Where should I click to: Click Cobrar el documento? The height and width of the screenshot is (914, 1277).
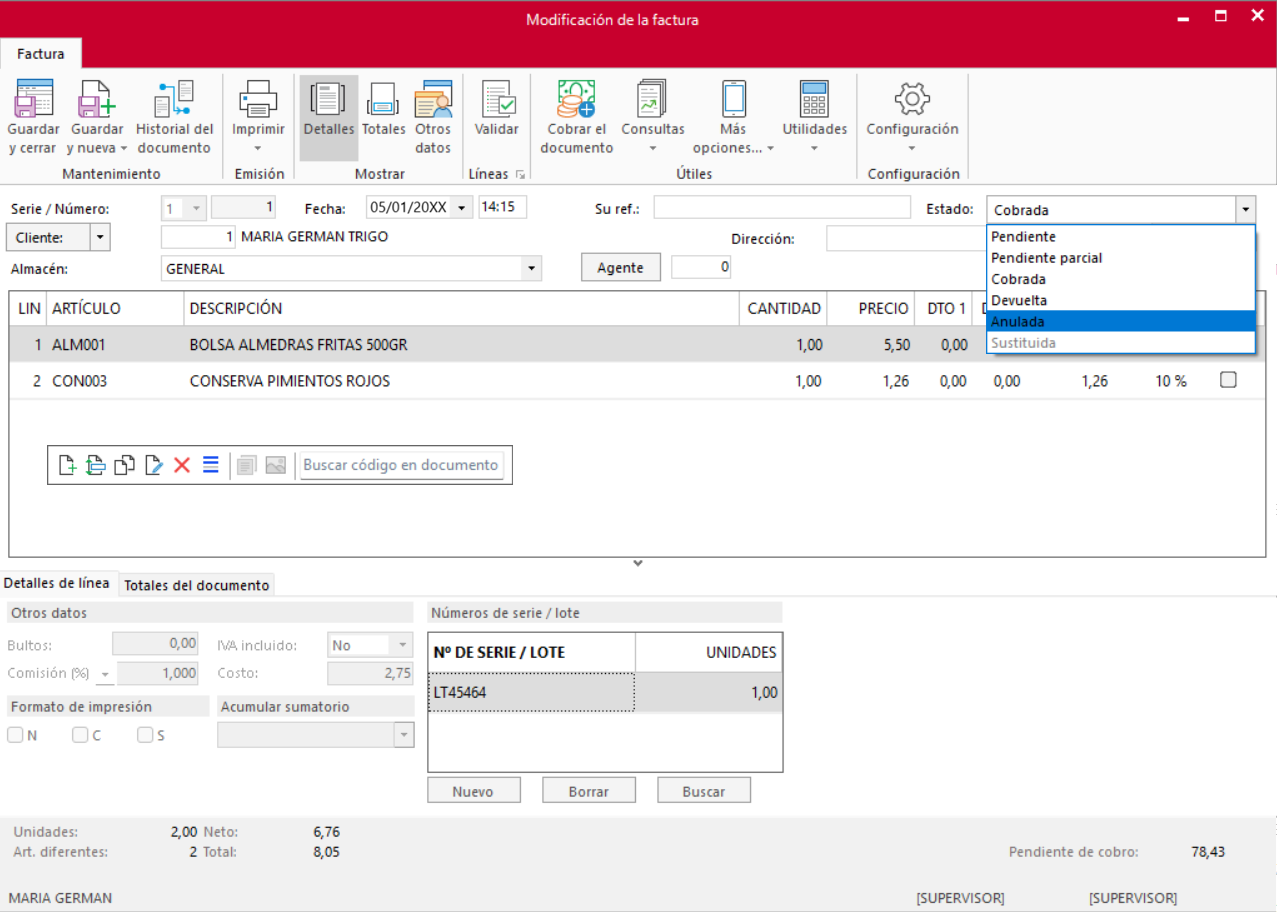point(576,118)
